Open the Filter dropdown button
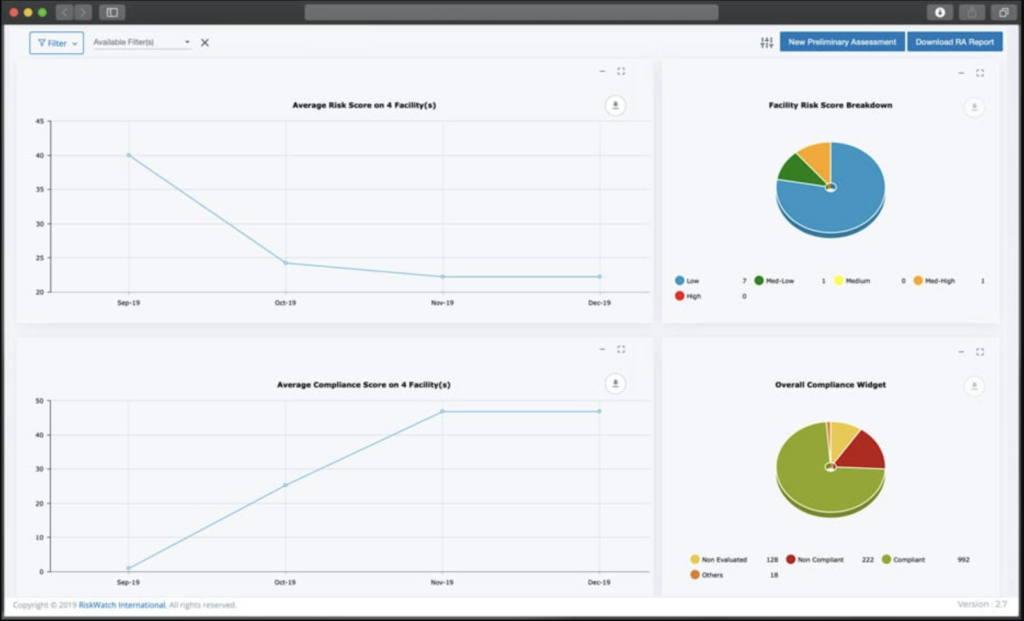This screenshot has width=1024, height=621. 56,43
